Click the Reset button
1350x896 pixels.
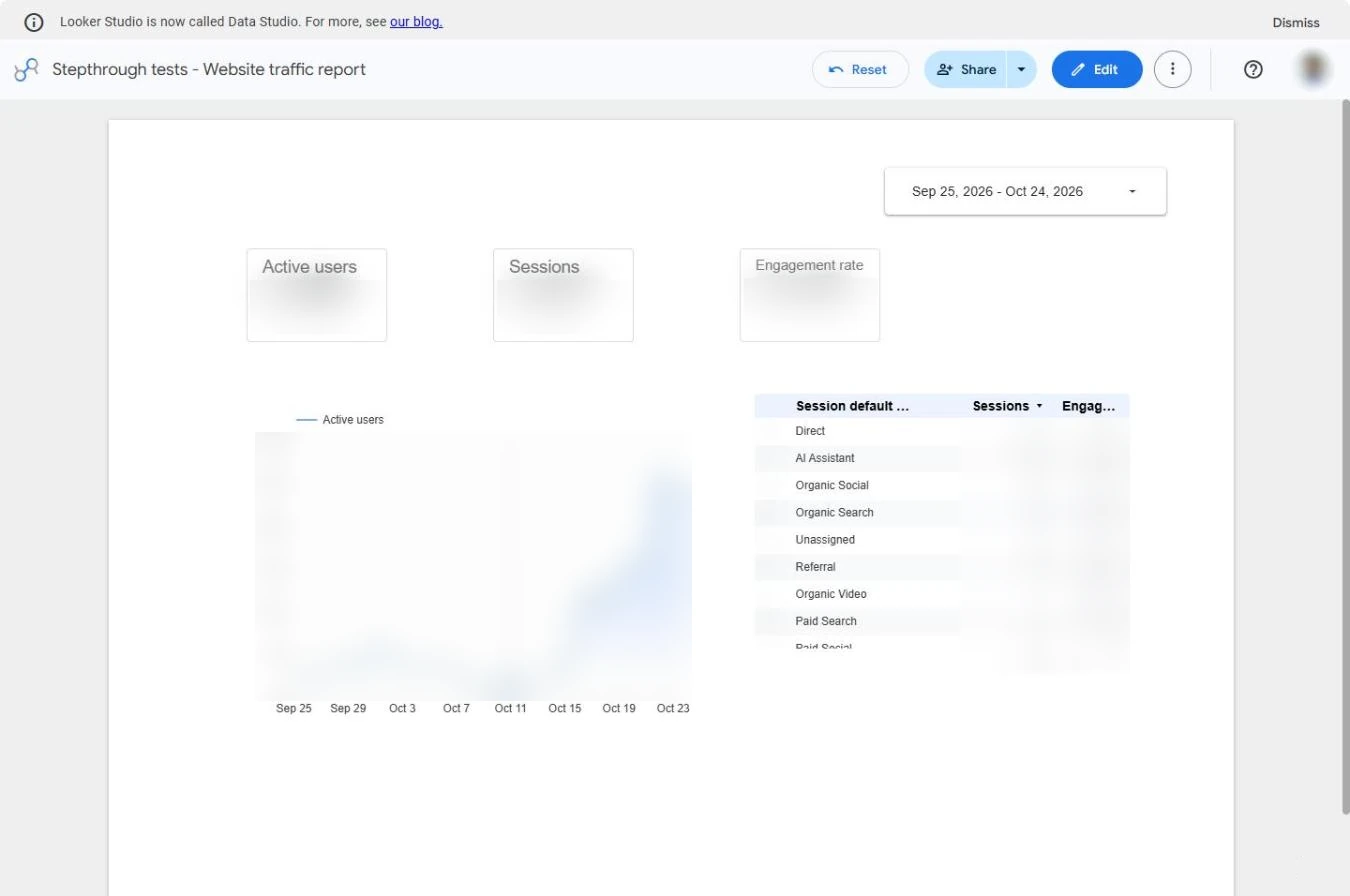pyautogui.click(x=860, y=69)
